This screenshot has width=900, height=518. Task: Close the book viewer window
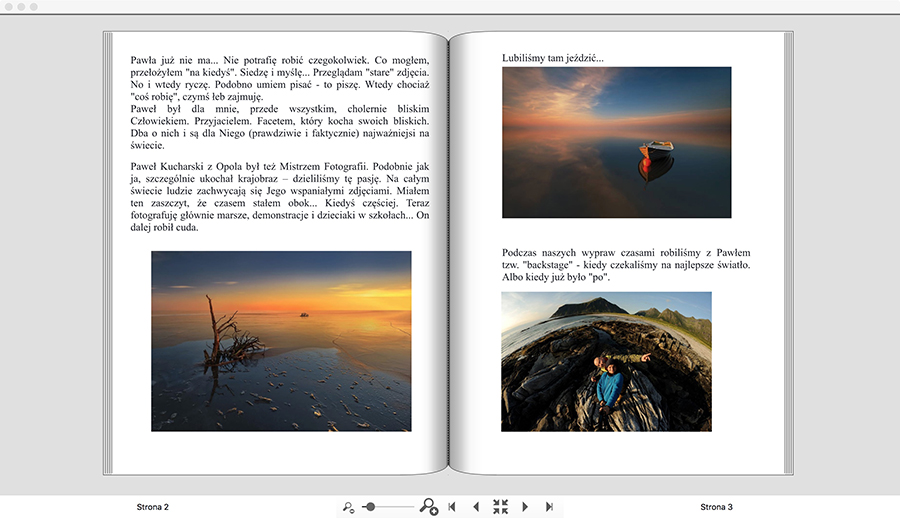pos(9,6)
